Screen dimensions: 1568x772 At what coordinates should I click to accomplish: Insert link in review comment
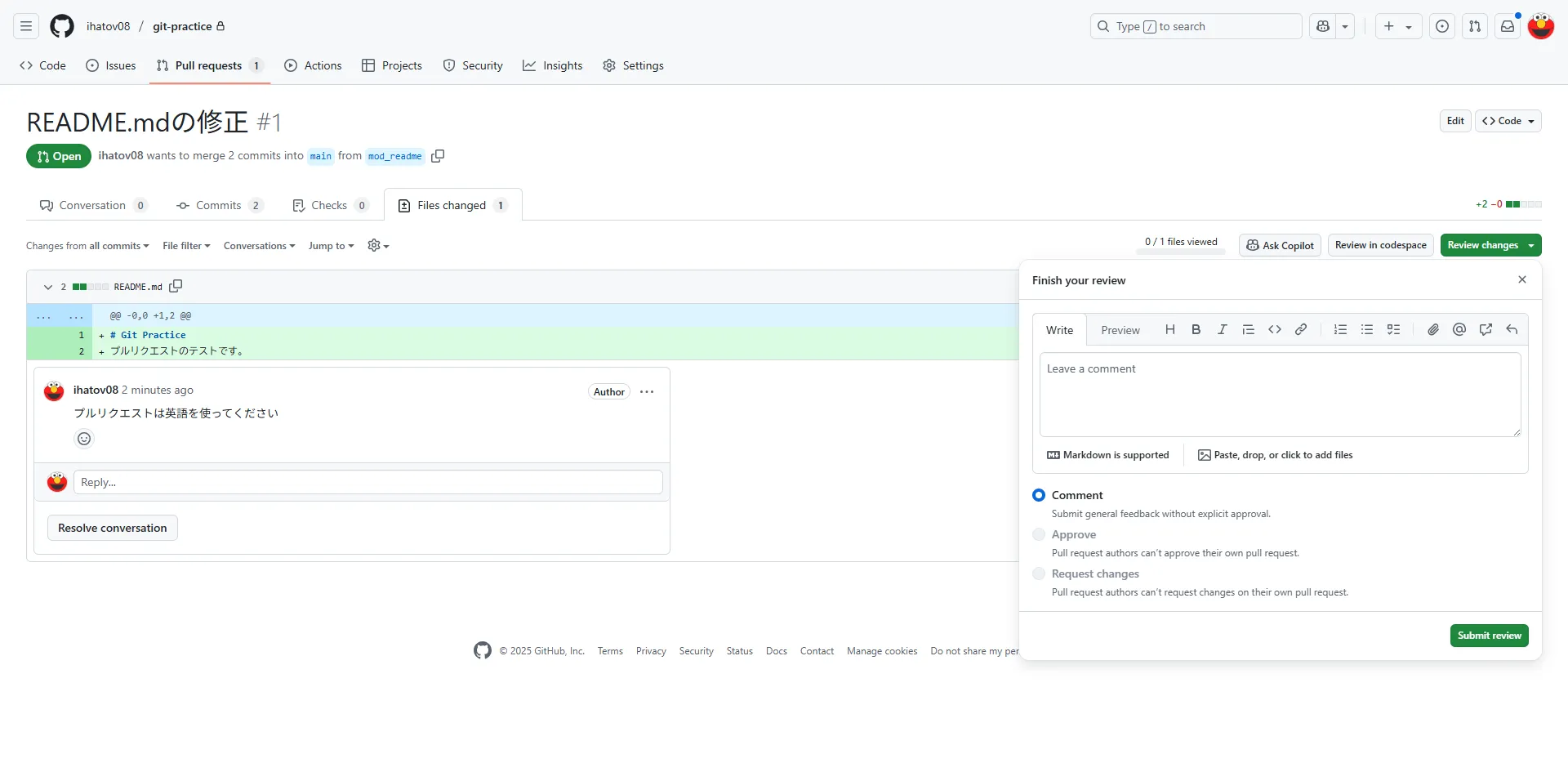pyautogui.click(x=1301, y=329)
